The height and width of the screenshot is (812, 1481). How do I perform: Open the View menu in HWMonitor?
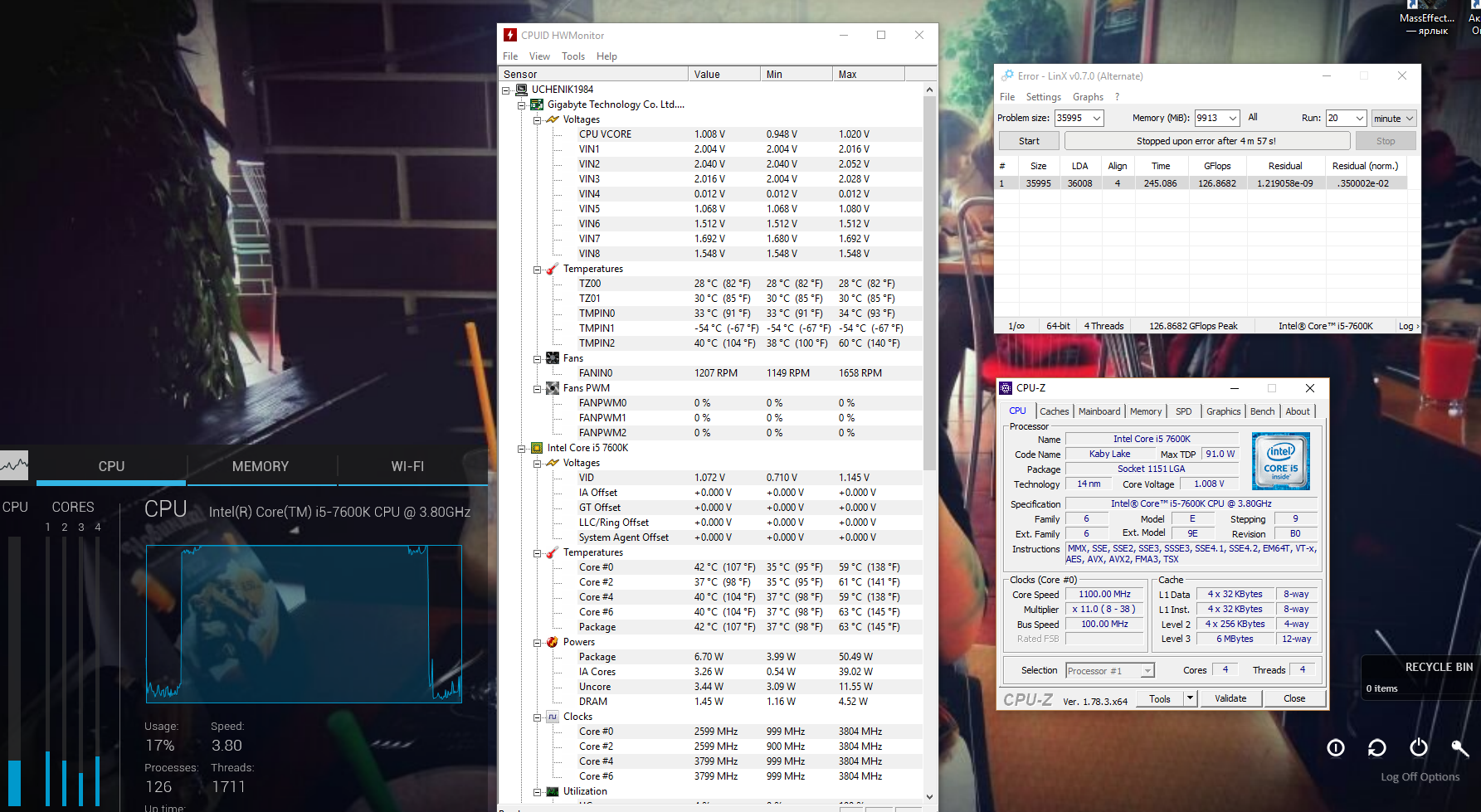pos(539,56)
